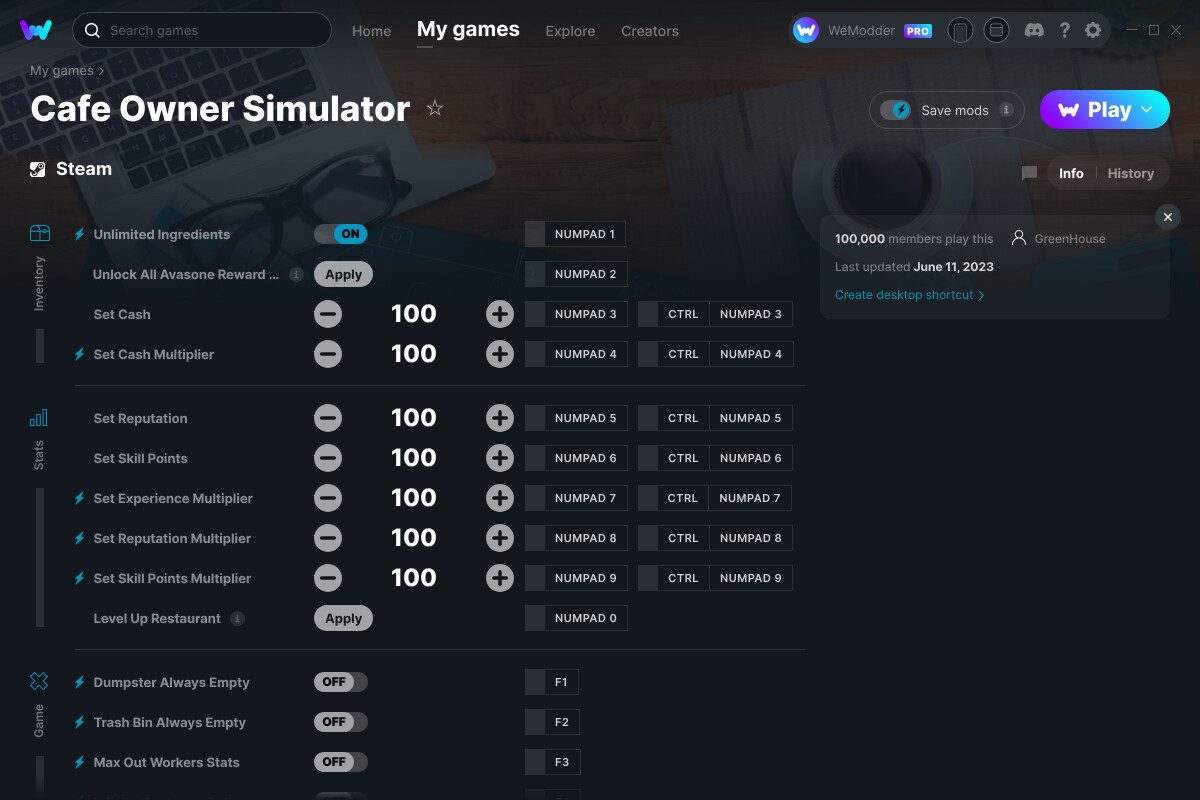Enable Trash Bin Always Empty
Screen dimensions: 1200x800
(341, 722)
